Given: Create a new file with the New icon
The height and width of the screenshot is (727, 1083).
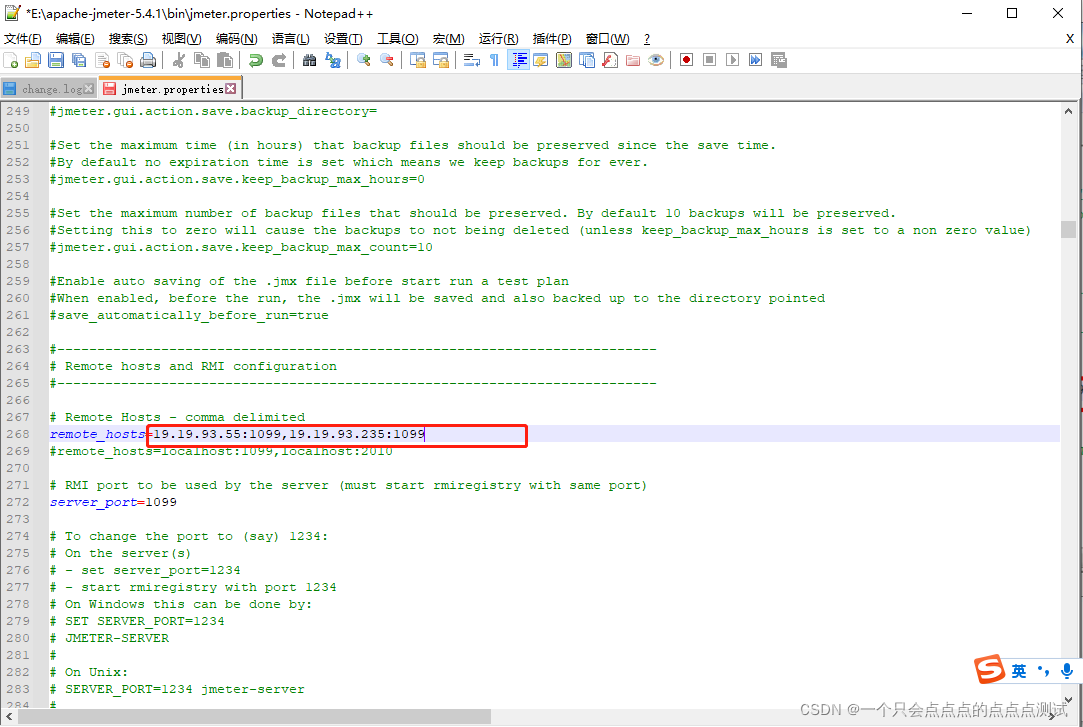Looking at the screenshot, I should (11, 60).
